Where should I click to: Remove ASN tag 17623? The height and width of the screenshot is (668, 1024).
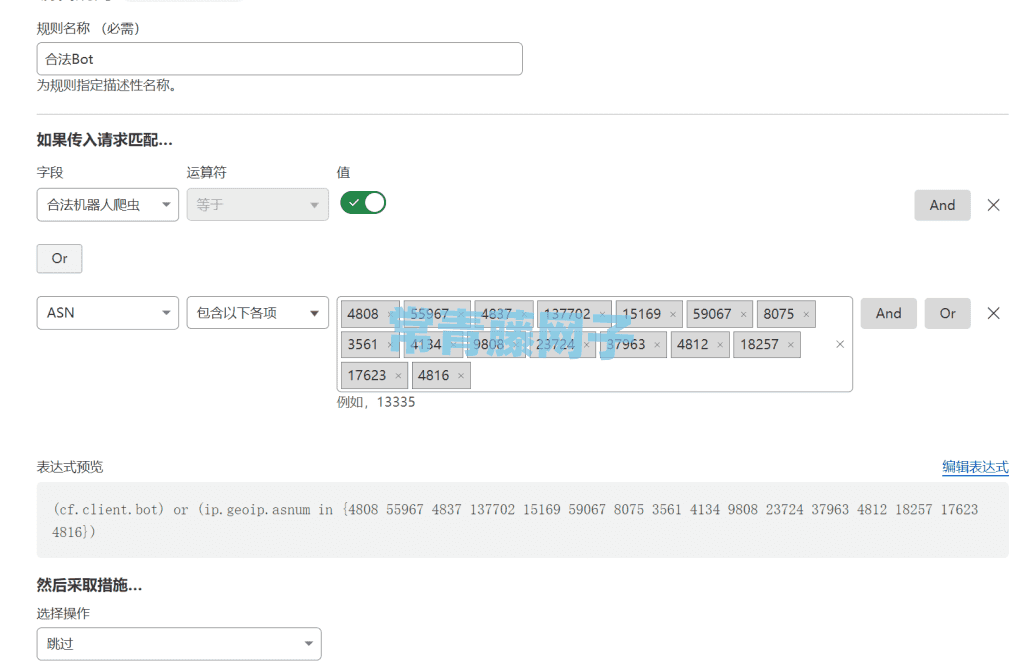click(398, 376)
